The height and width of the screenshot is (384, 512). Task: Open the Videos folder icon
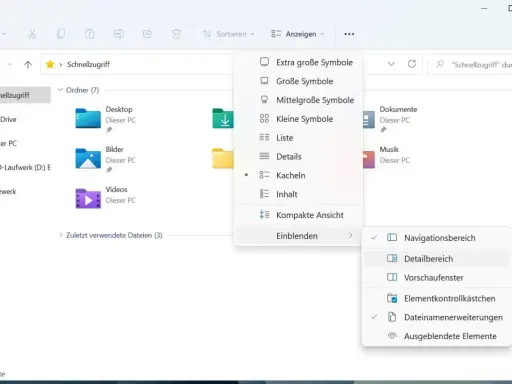[88, 199]
